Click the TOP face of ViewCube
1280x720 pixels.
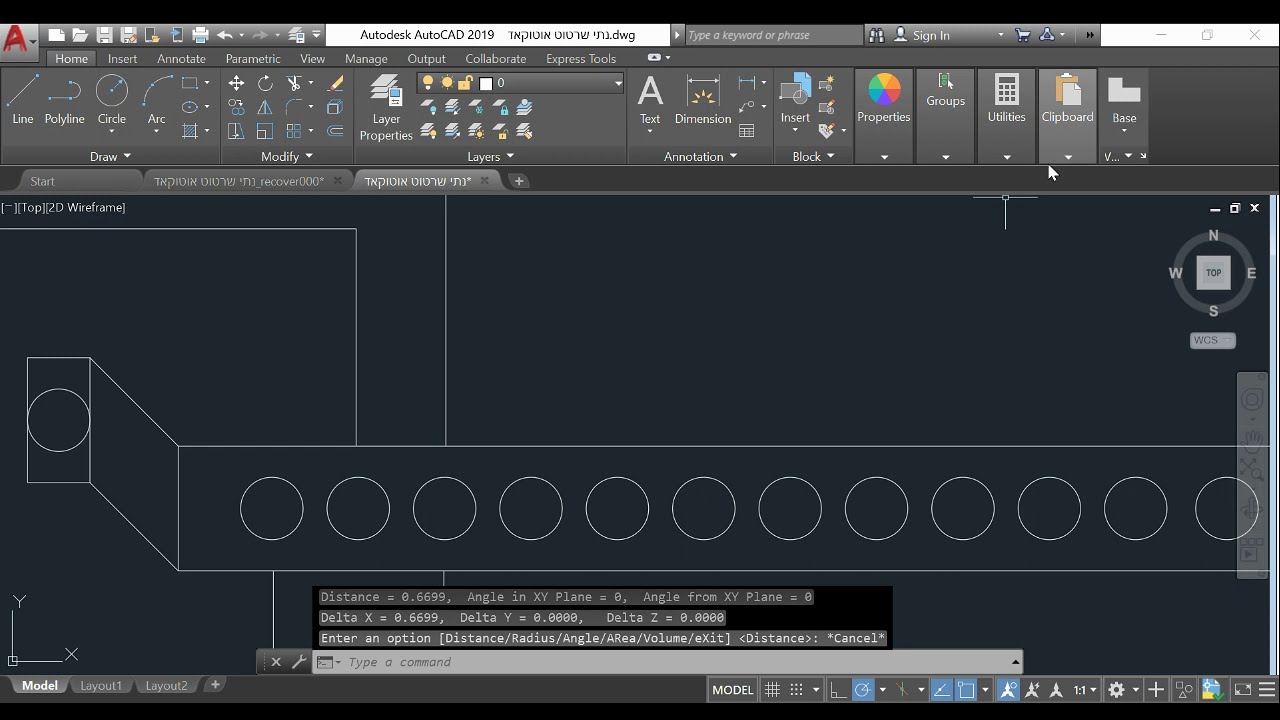tap(1213, 272)
